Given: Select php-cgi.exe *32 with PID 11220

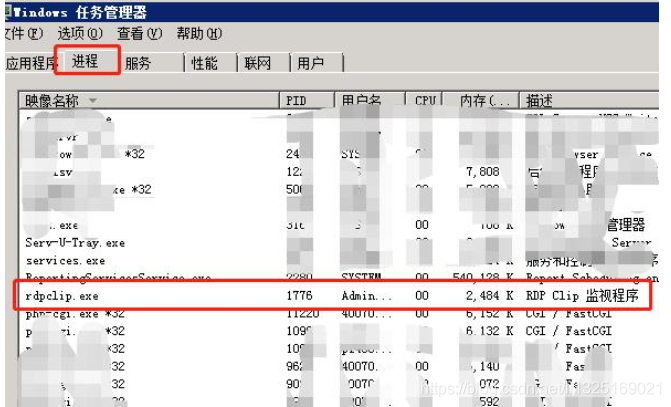Looking at the screenshot, I should coord(75,314).
